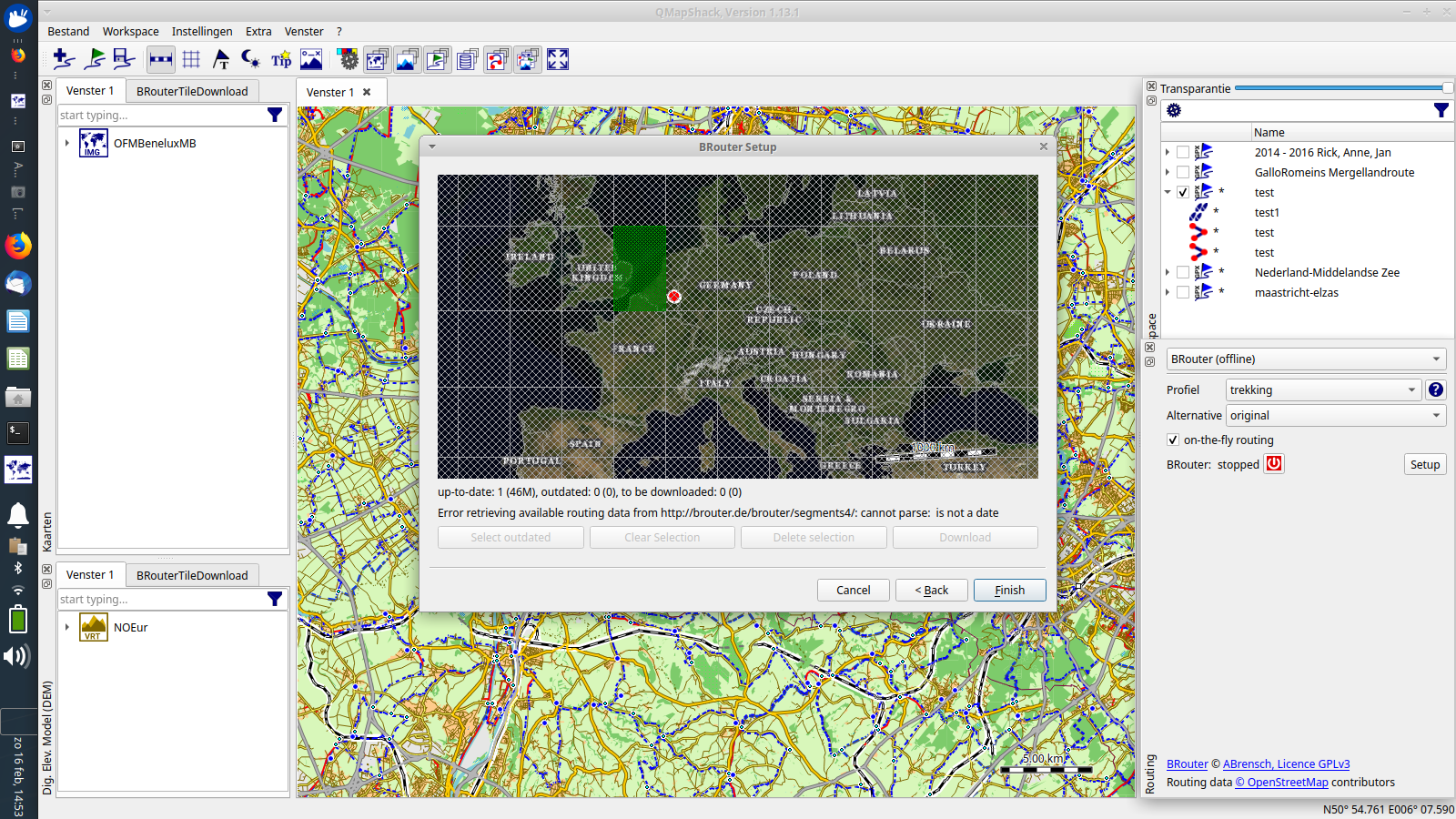The image size is (1456, 819).
Task: Toggle the map Tip tooltip icon
Action: coord(281,60)
